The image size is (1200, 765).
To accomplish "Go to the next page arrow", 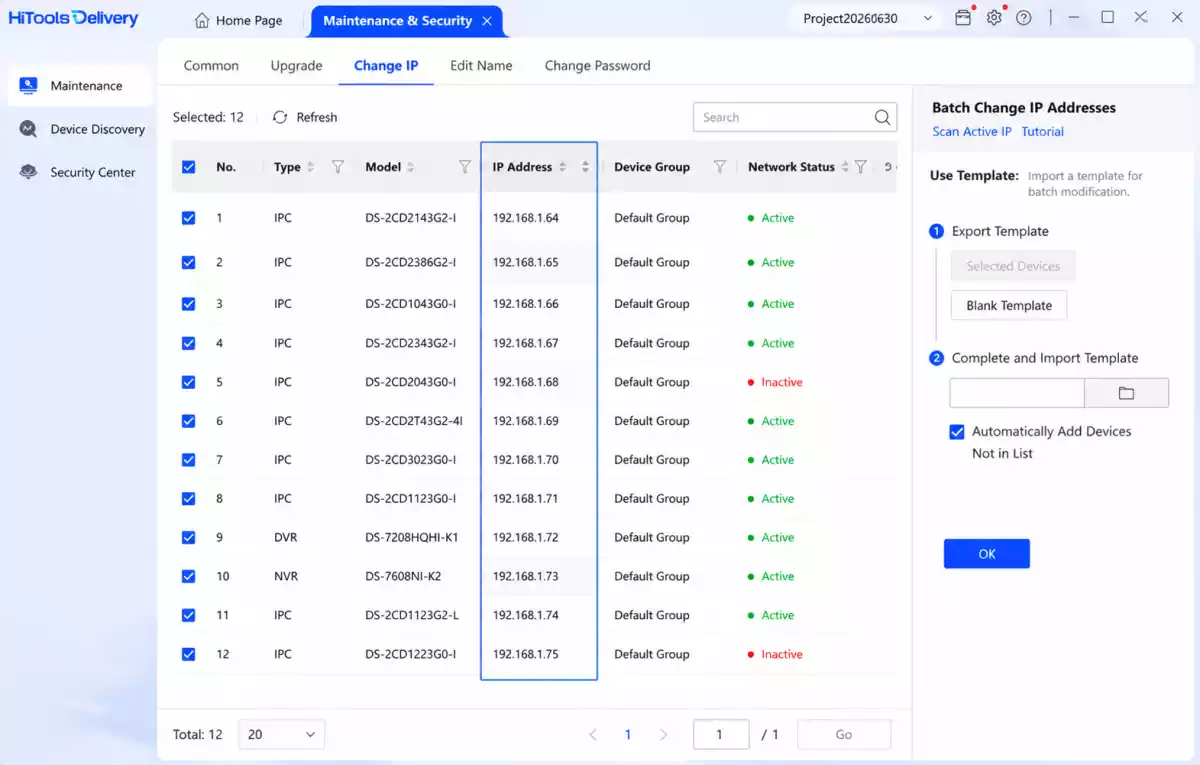I will [x=663, y=734].
